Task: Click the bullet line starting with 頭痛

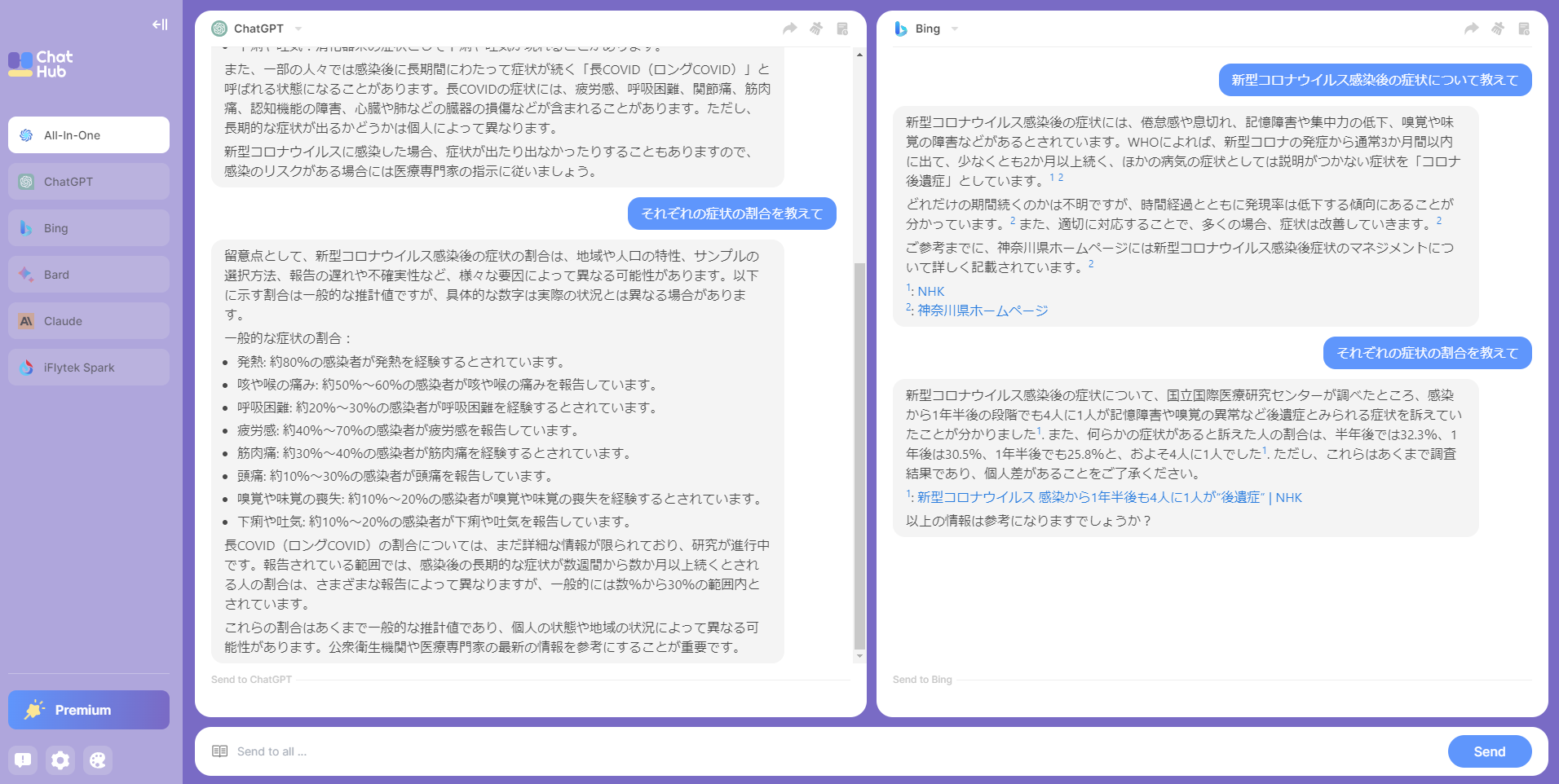Action: pyautogui.click(x=395, y=476)
